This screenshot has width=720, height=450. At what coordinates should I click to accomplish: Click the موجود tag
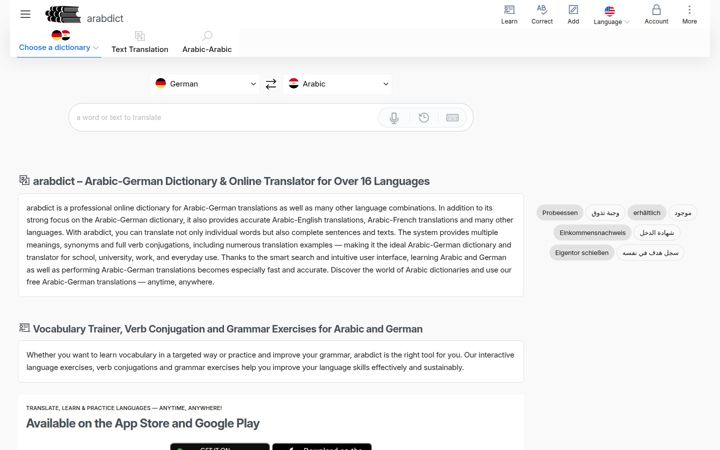click(x=683, y=213)
